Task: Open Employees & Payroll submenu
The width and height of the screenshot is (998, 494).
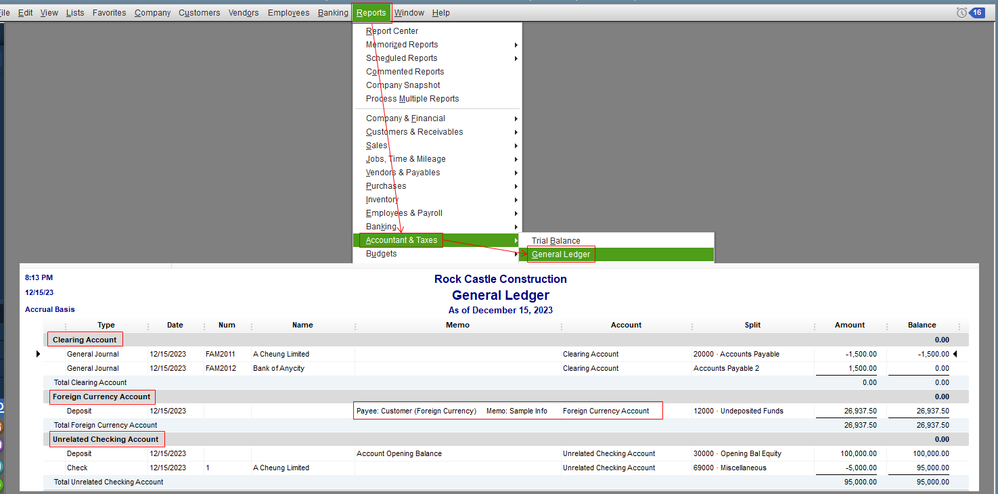Action: point(438,213)
